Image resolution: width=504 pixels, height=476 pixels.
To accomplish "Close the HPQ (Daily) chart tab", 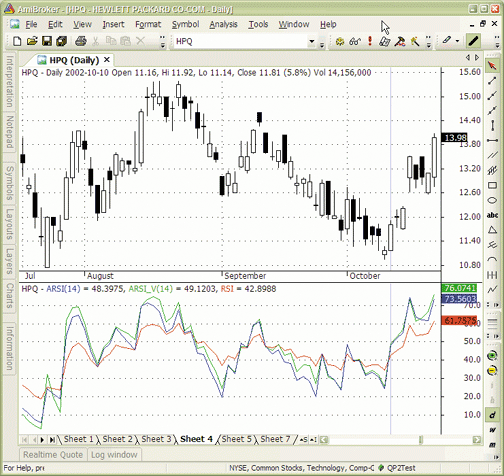I will click(x=107, y=60).
